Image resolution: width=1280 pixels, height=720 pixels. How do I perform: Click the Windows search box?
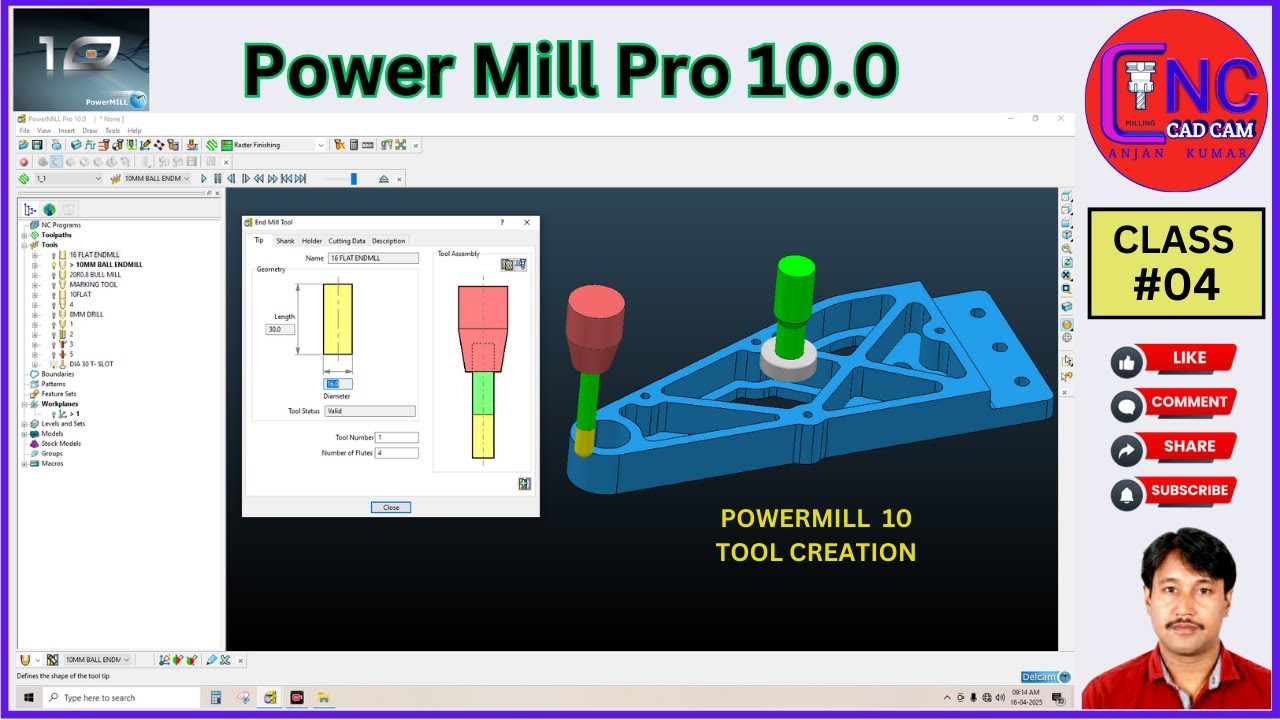coord(122,697)
